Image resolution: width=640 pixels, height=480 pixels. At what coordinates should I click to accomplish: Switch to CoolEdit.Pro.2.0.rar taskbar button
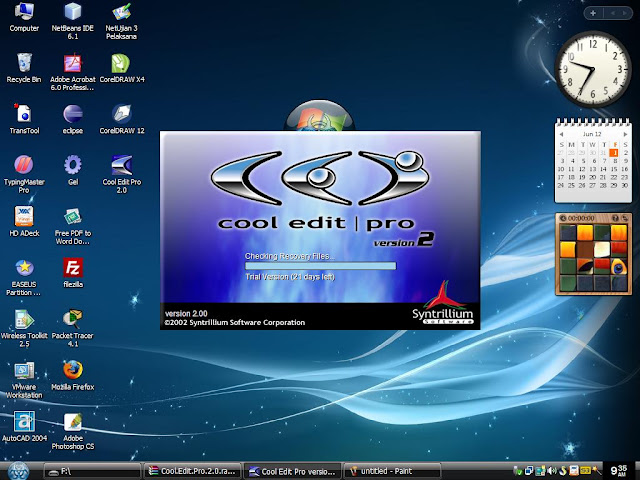(x=192, y=471)
